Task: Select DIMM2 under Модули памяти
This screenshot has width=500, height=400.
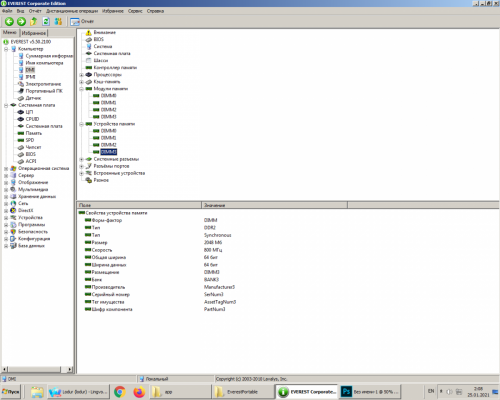Action: [x=108, y=110]
